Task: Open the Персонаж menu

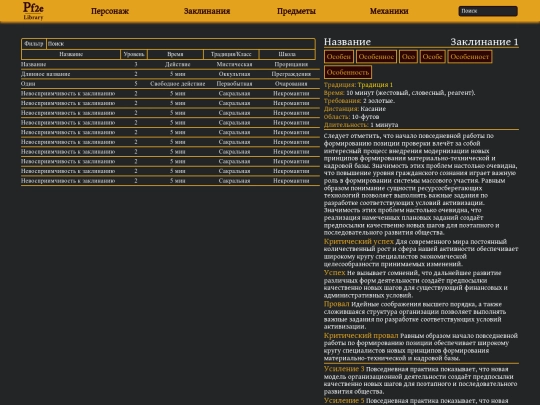Action: coord(110,11)
